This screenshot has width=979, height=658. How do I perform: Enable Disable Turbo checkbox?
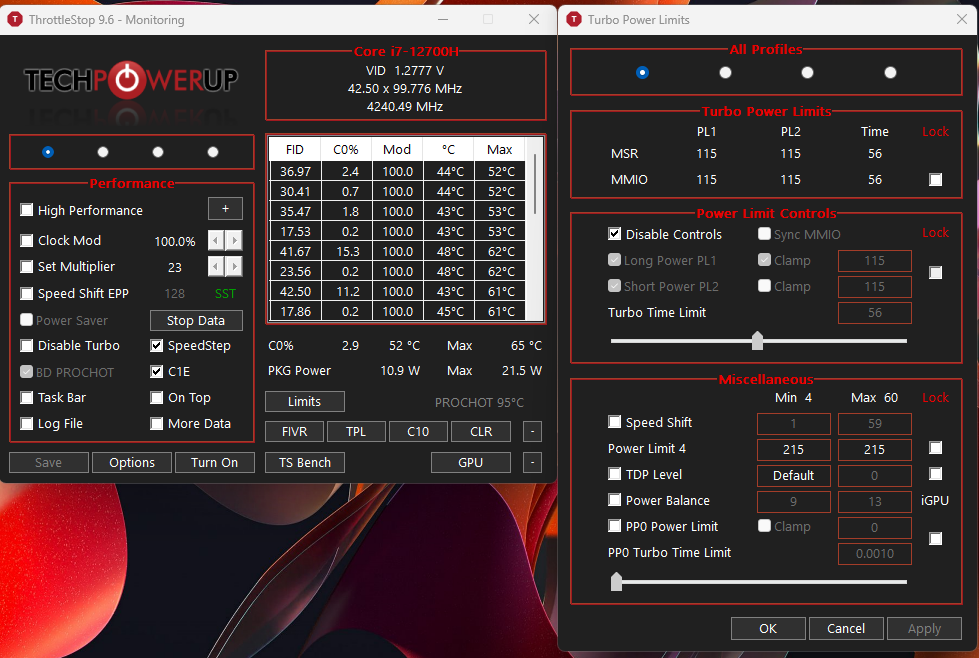[x=26, y=345]
